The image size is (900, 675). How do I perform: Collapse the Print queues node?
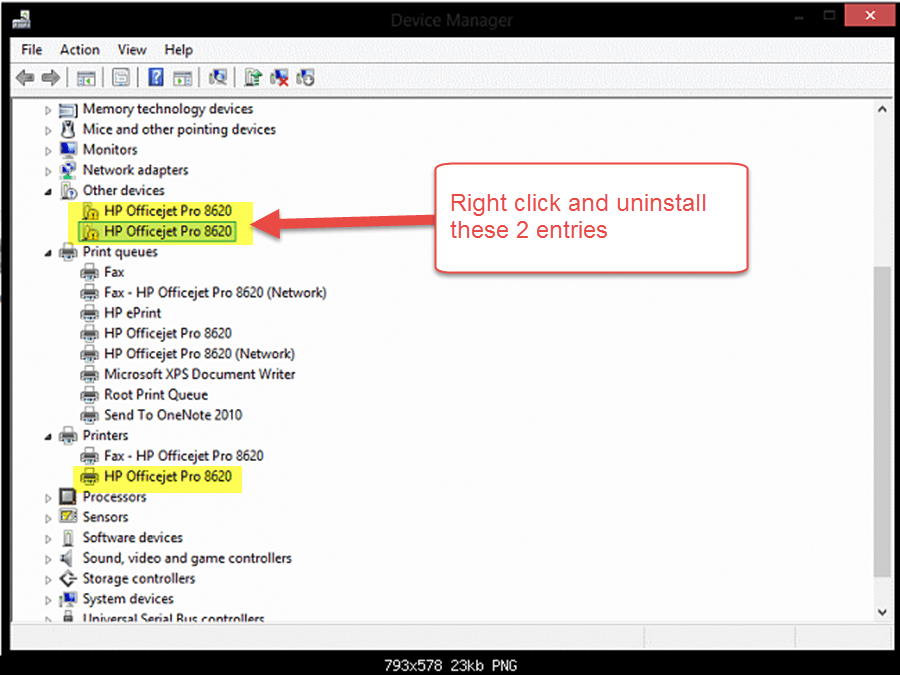click(x=48, y=252)
